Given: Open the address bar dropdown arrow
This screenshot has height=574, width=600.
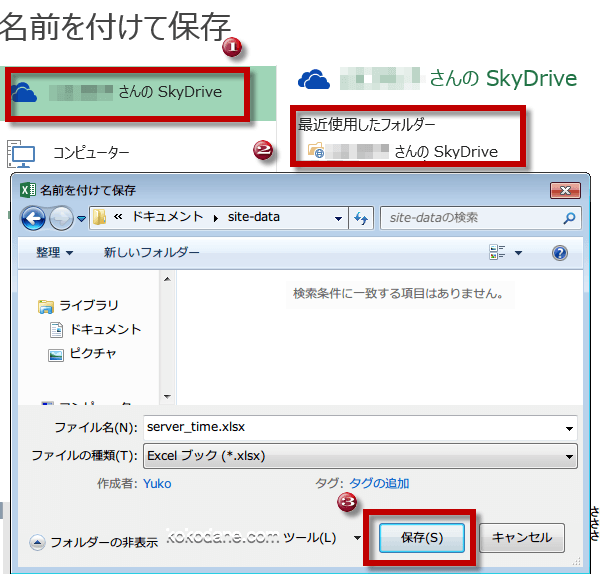Looking at the screenshot, I should pos(338,219).
